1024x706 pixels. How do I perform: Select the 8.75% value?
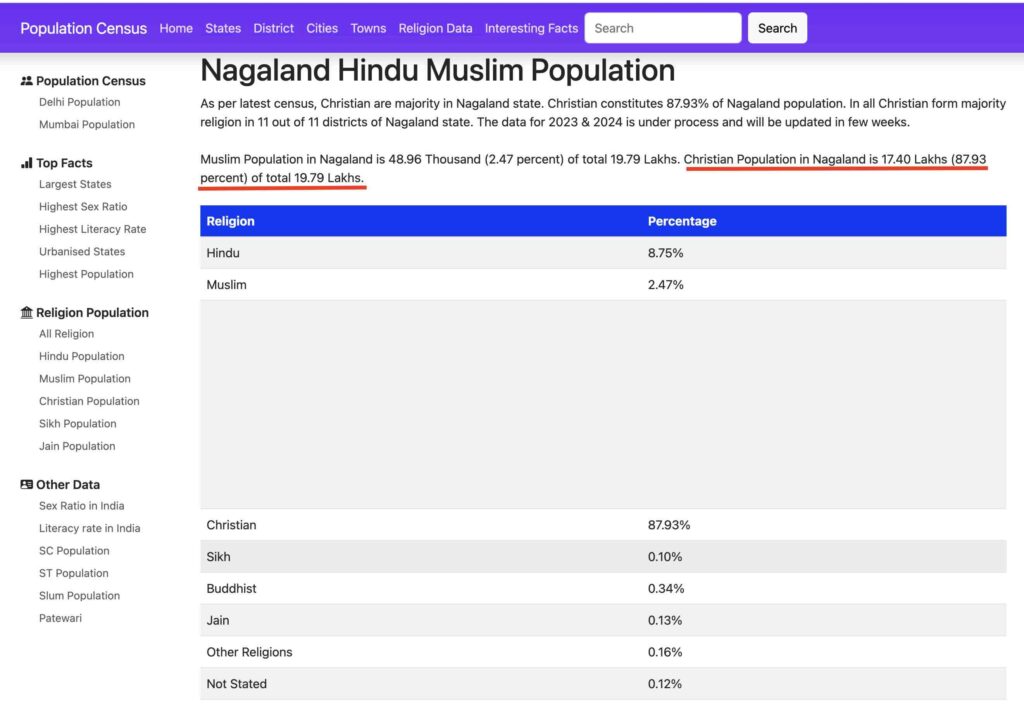point(665,253)
